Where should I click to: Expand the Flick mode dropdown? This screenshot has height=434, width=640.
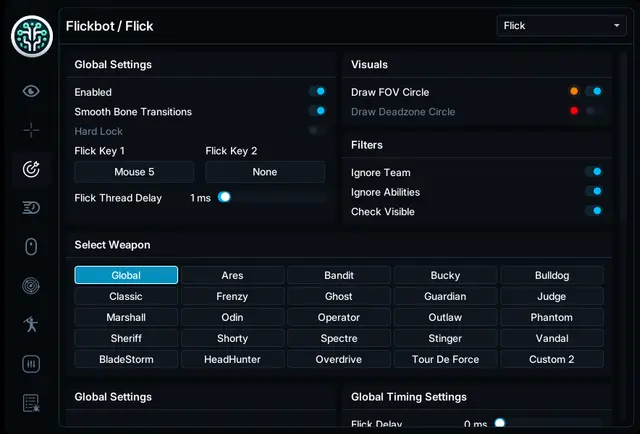point(562,26)
